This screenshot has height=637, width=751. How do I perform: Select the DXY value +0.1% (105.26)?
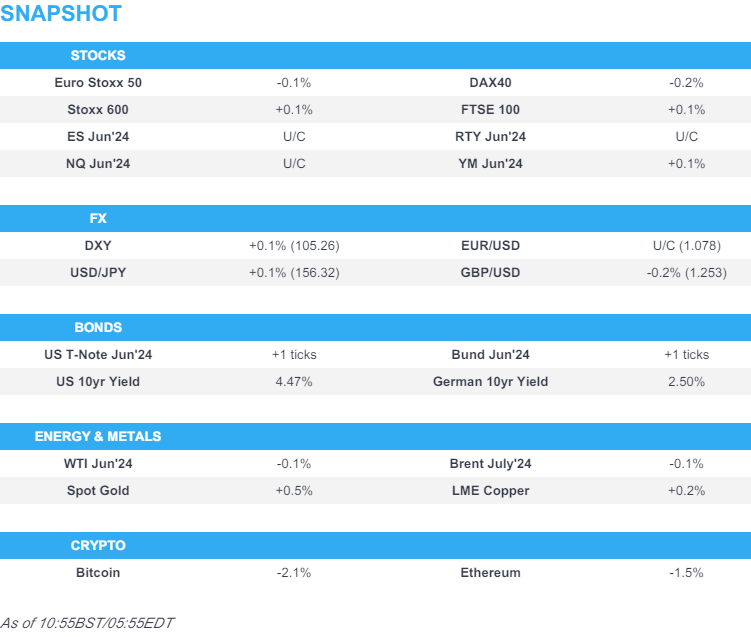tap(294, 246)
